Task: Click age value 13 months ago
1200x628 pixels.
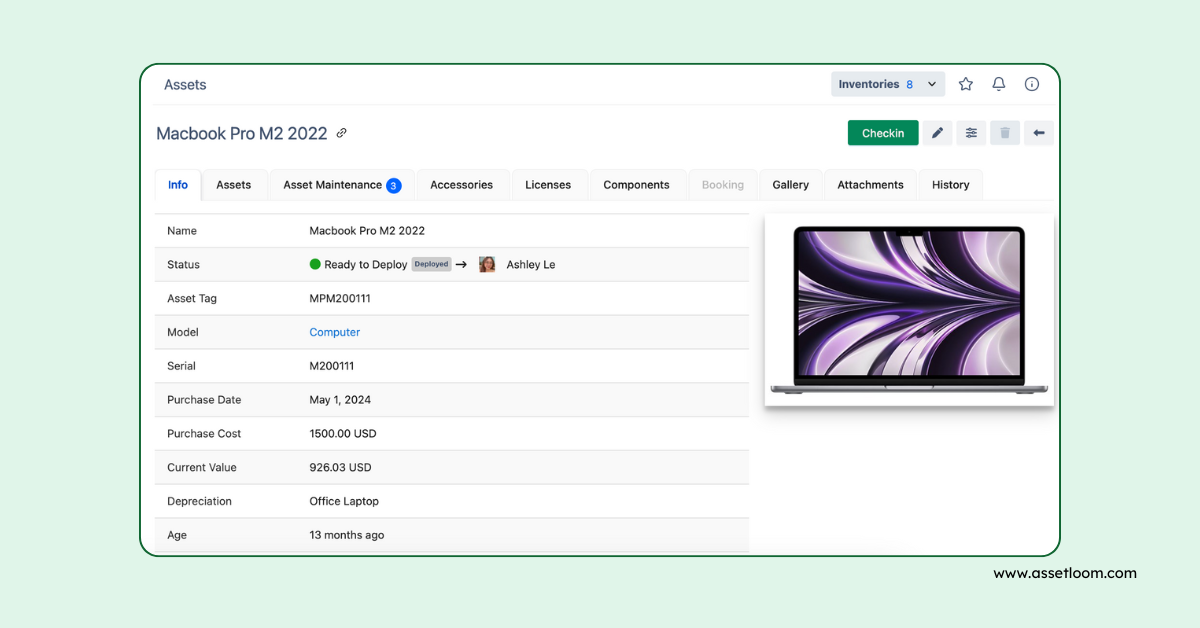Action: click(x=347, y=536)
